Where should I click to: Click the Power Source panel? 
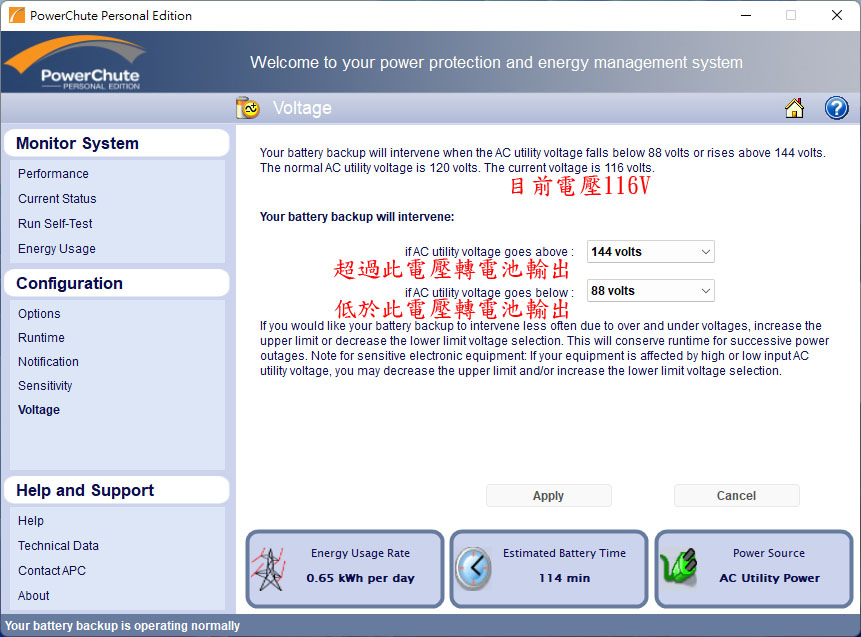pyautogui.click(x=754, y=569)
